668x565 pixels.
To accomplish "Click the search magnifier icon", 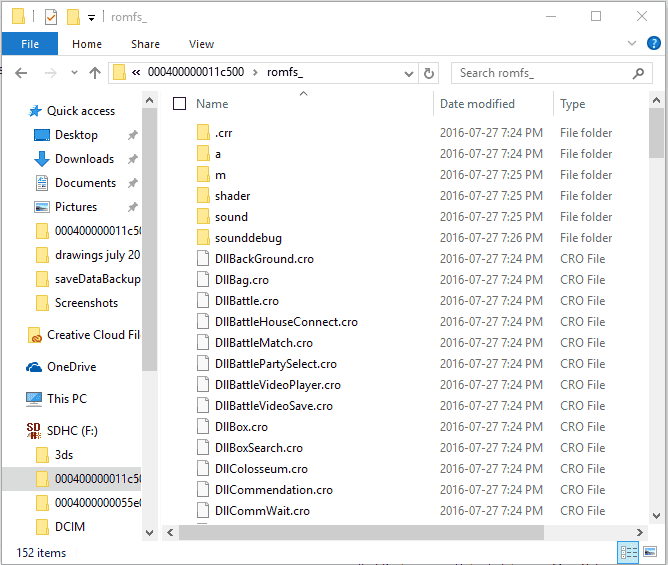I will click(x=638, y=73).
